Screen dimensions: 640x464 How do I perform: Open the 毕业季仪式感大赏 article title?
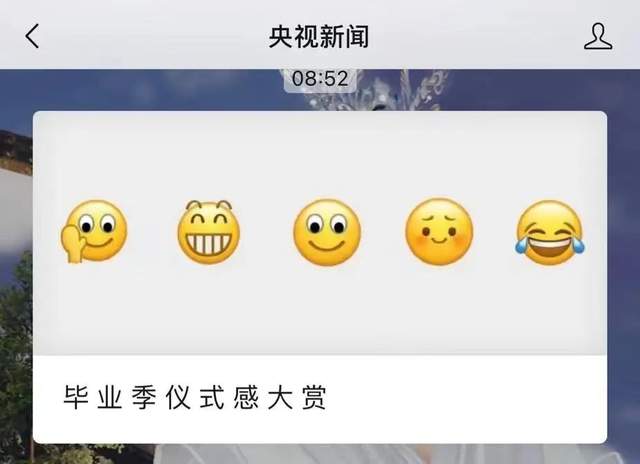pyautogui.click(x=195, y=397)
